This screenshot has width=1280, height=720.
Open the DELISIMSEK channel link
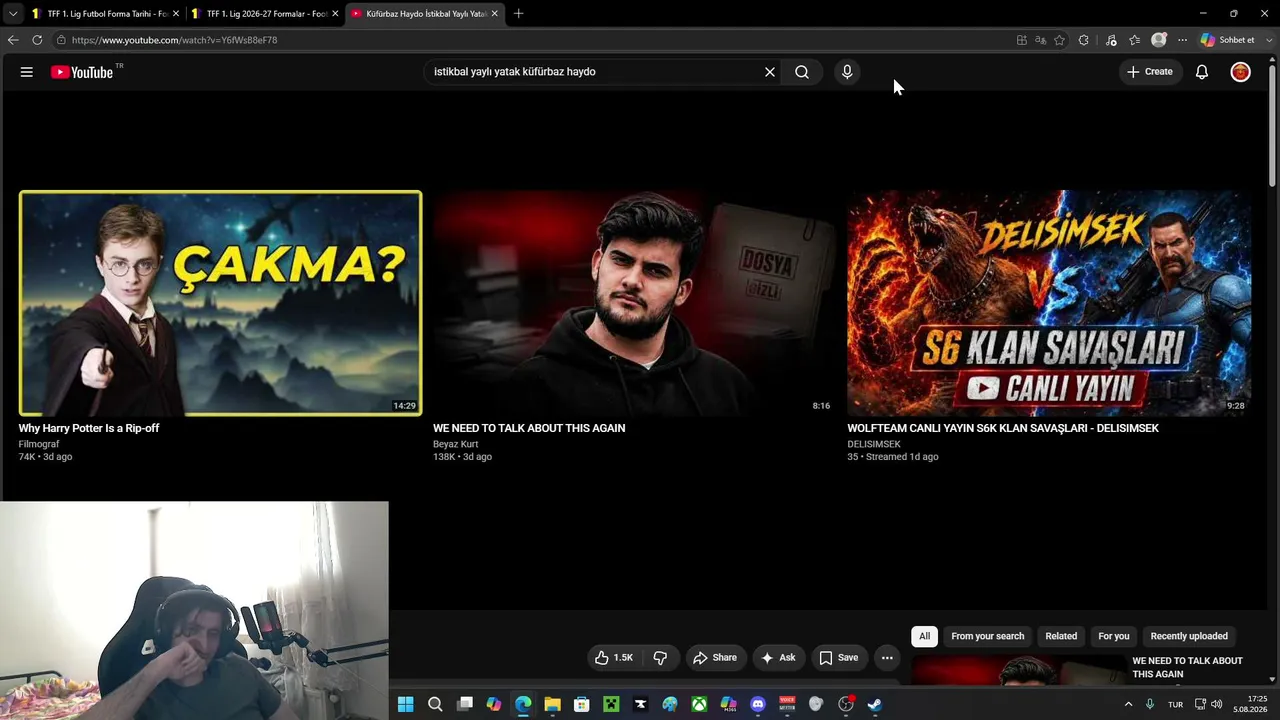(874, 444)
